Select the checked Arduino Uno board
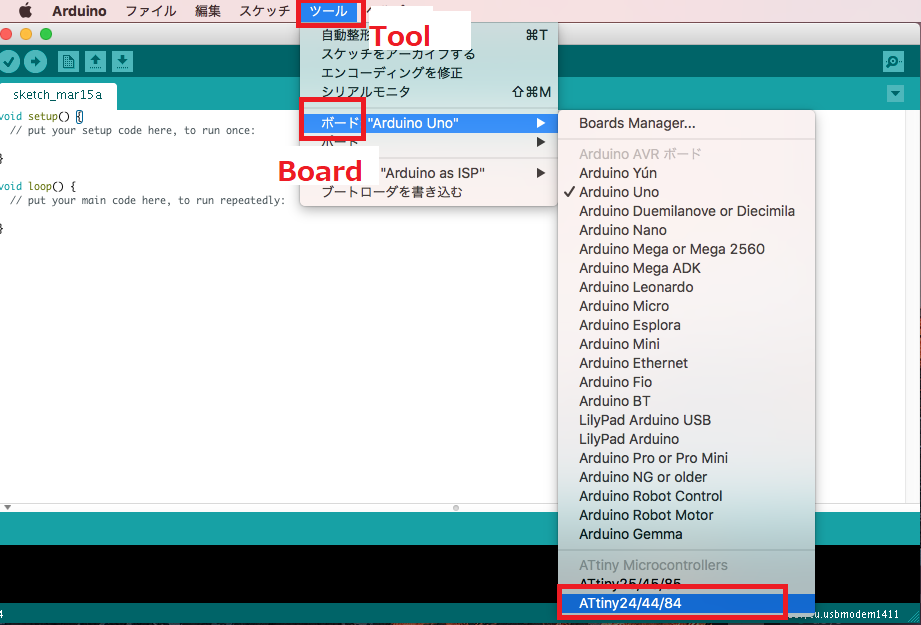 point(686,192)
